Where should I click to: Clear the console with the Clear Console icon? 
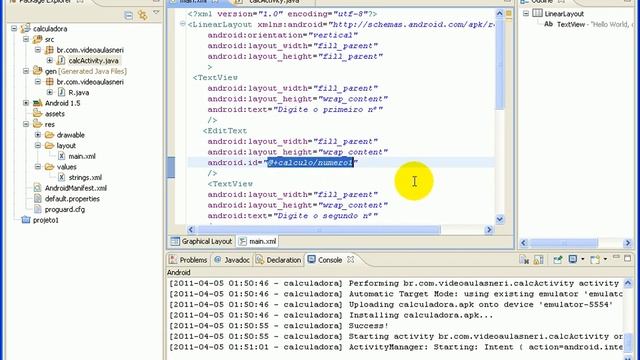pos(524,260)
